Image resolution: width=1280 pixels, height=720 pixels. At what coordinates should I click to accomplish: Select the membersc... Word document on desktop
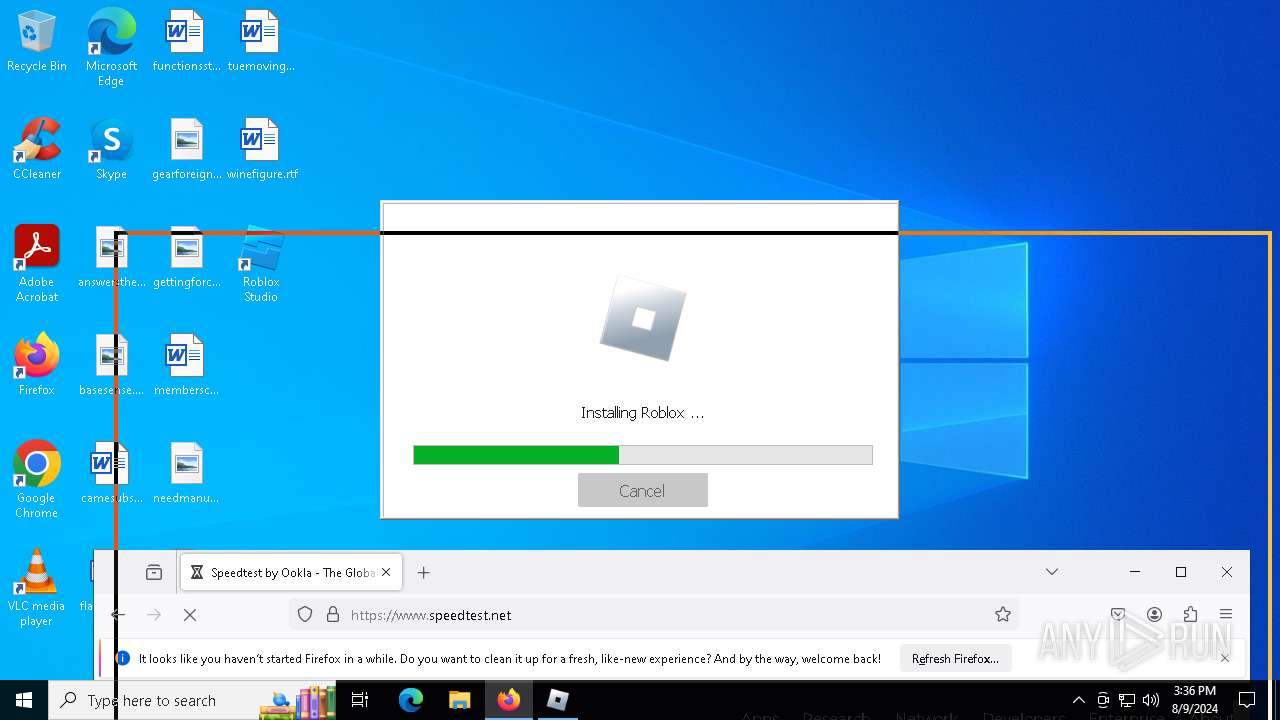click(186, 366)
